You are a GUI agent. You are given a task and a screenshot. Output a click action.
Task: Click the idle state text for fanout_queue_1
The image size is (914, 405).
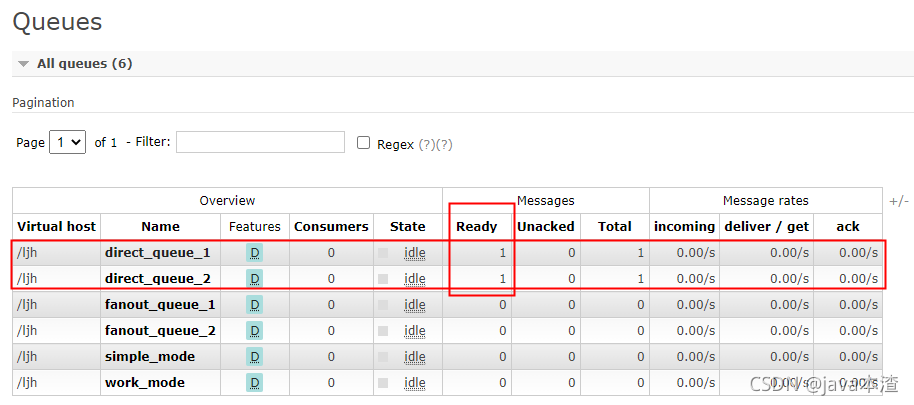pyautogui.click(x=414, y=305)
